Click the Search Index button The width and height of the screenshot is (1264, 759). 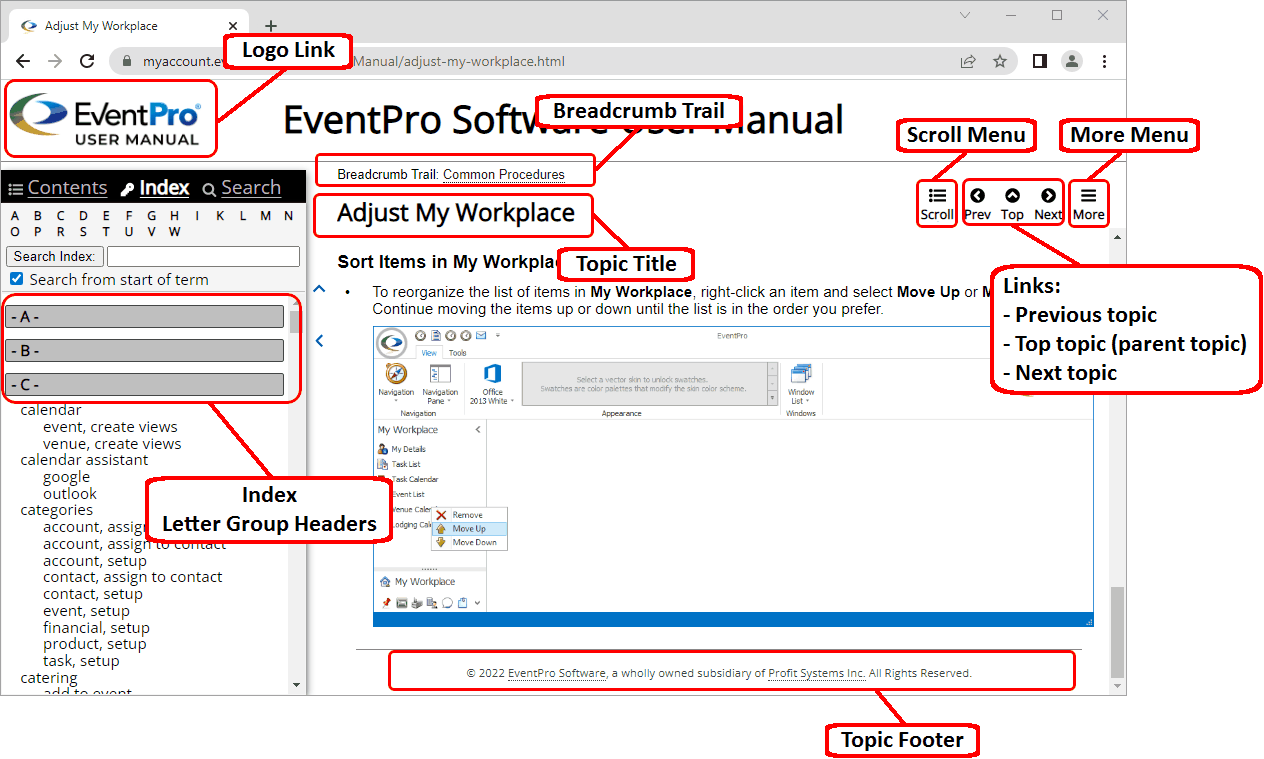(x=54, y=257)
